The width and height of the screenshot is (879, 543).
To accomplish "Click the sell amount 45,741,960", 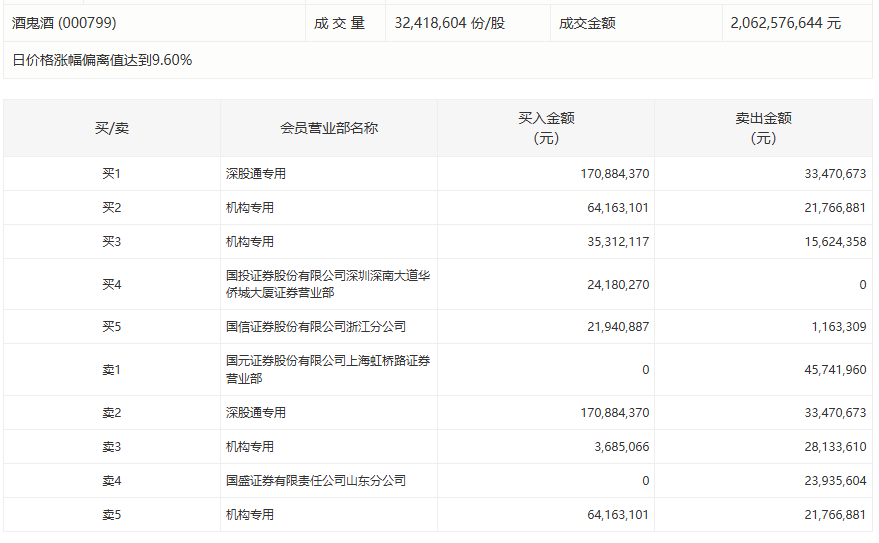I will click(834, 370).
